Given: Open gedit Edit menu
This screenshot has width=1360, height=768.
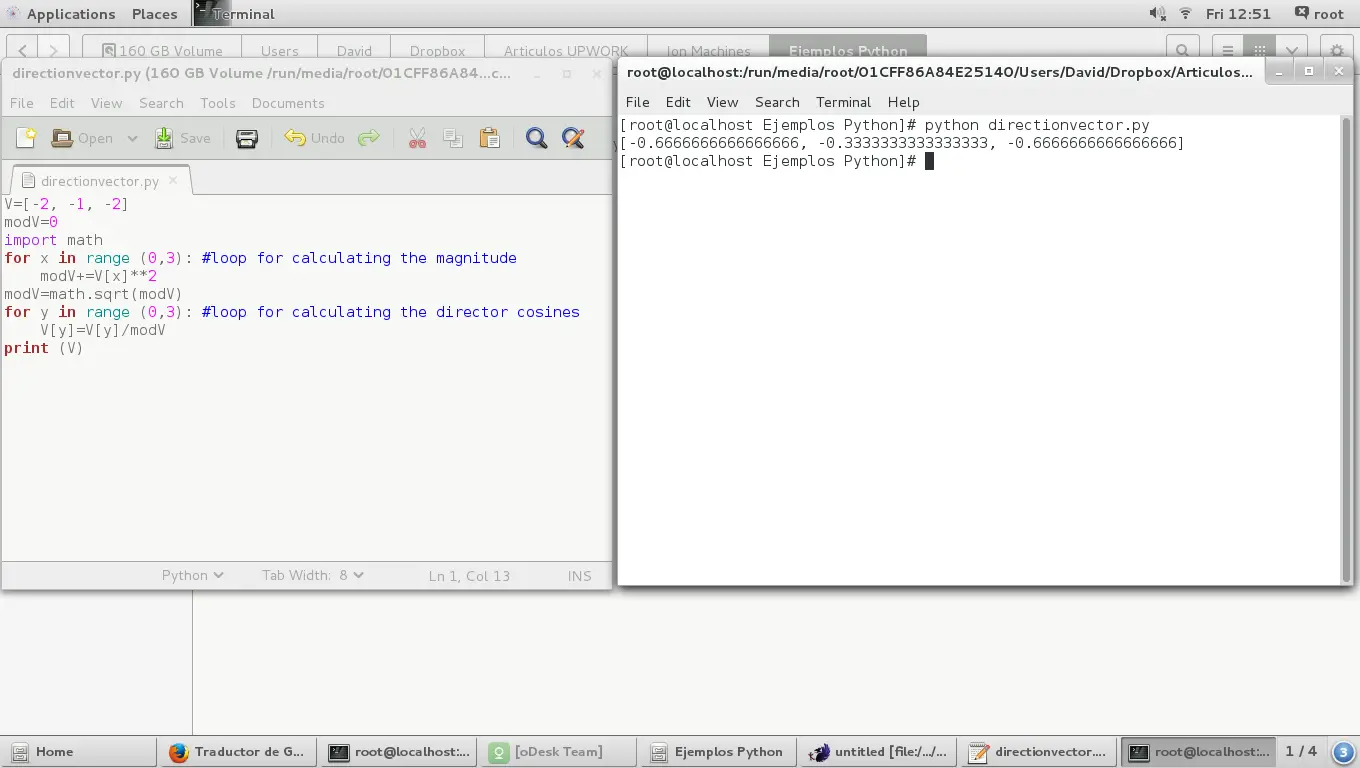Looking at the screenshot, I should tap(62, 103).
